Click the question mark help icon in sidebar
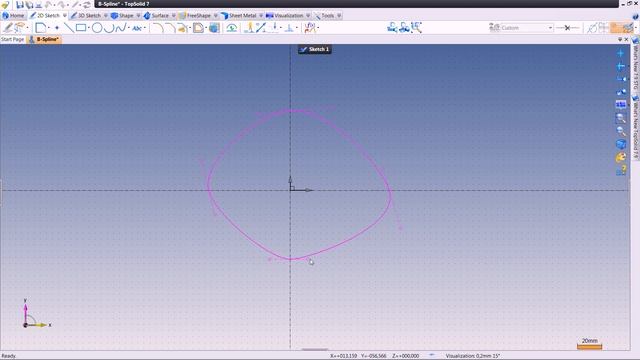The height and width of the screenshot is (360, 640). click(621, 170)
